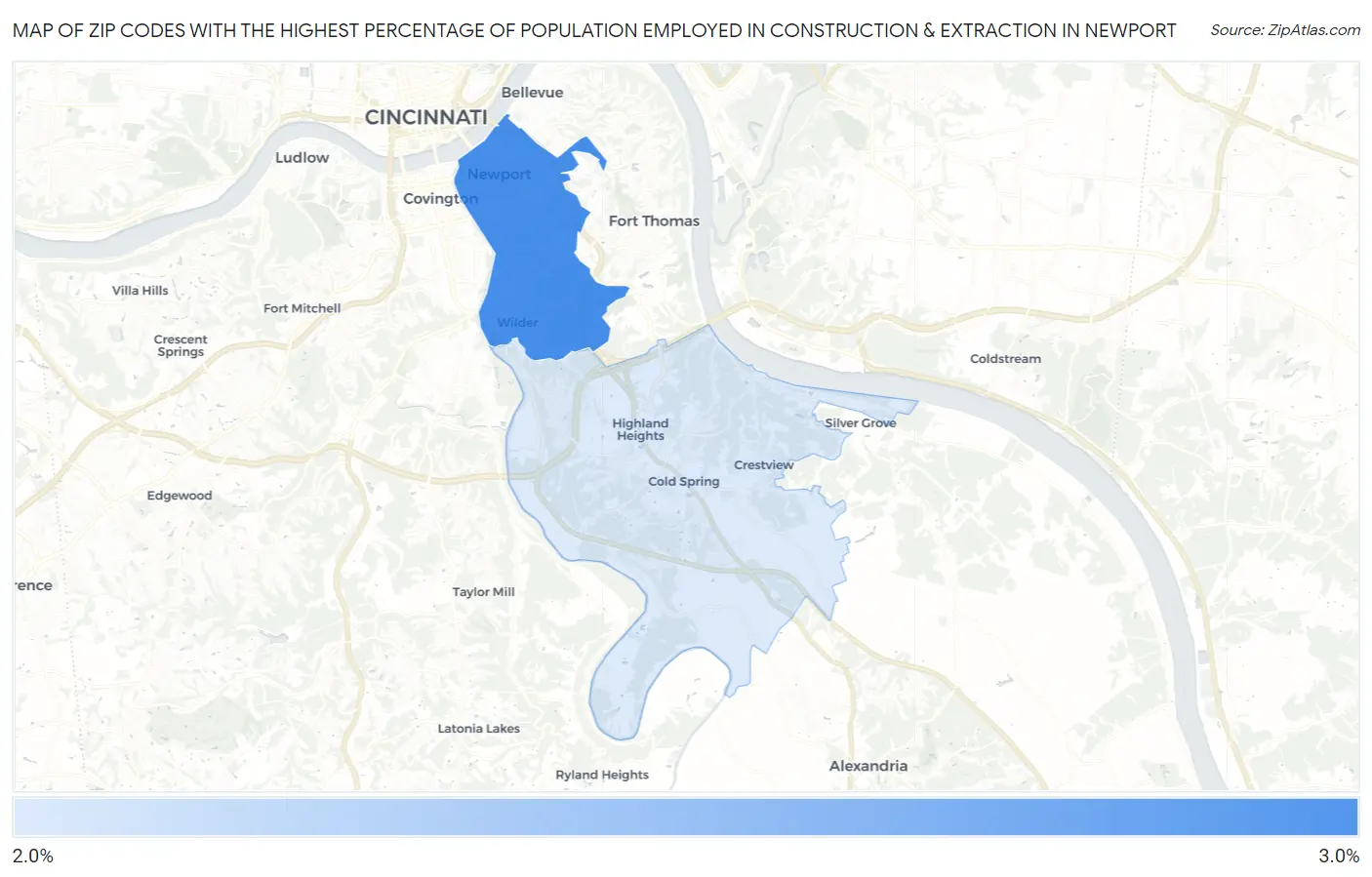Viewport: 1372px width, 877px height.
Task: Click the Ludlow map label
Action: [302, 157]
